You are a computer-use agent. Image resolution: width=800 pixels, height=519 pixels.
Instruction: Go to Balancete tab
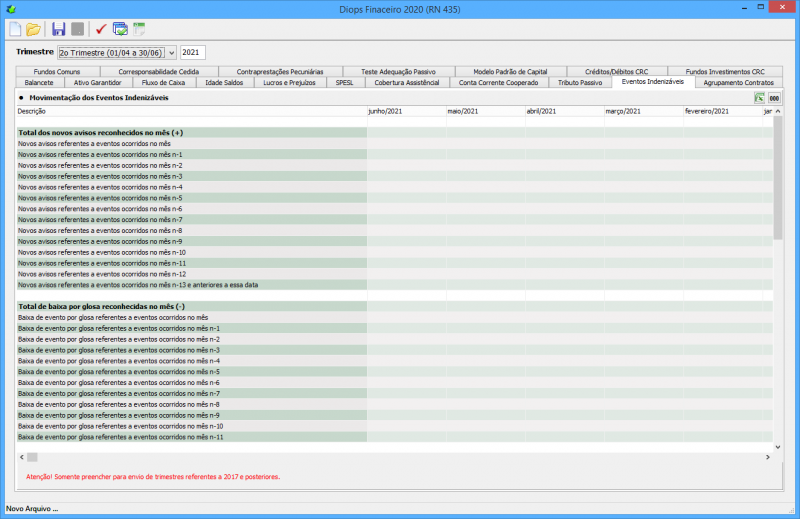click(x=39, y=83)
